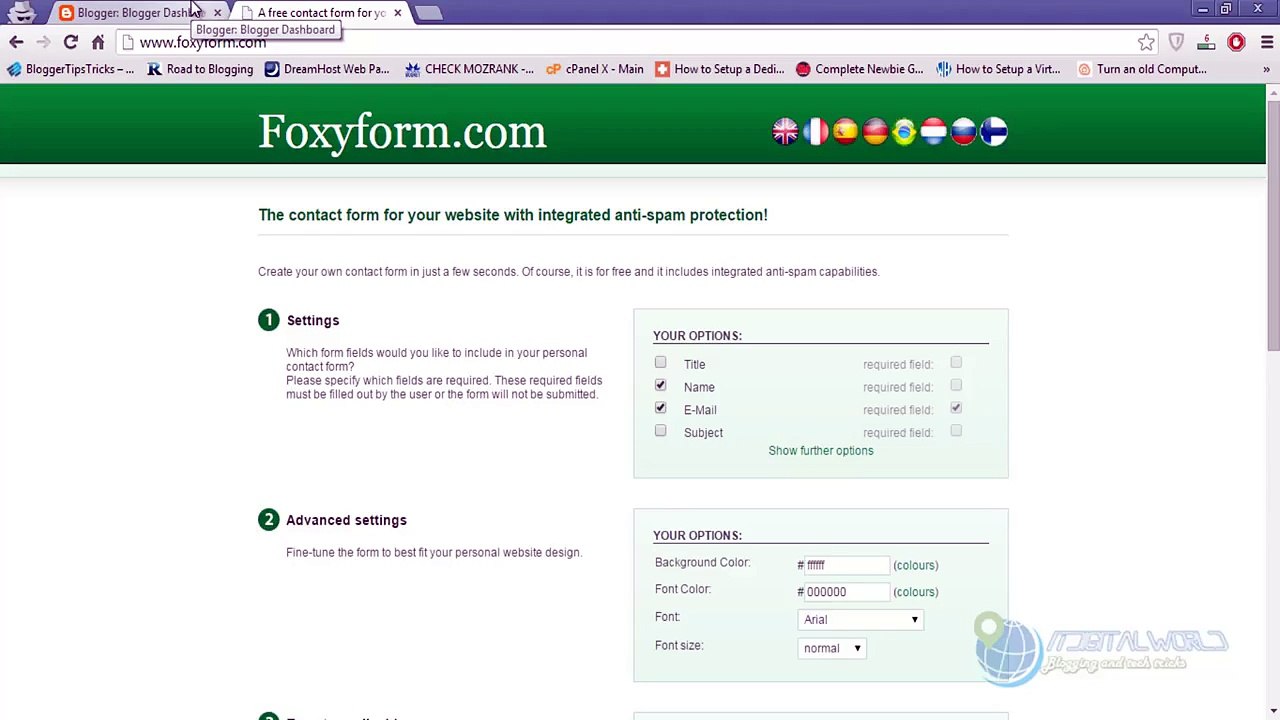1280x720 pixels.
Task: Go back using the browser back arrow
Action: pos(16,42)
